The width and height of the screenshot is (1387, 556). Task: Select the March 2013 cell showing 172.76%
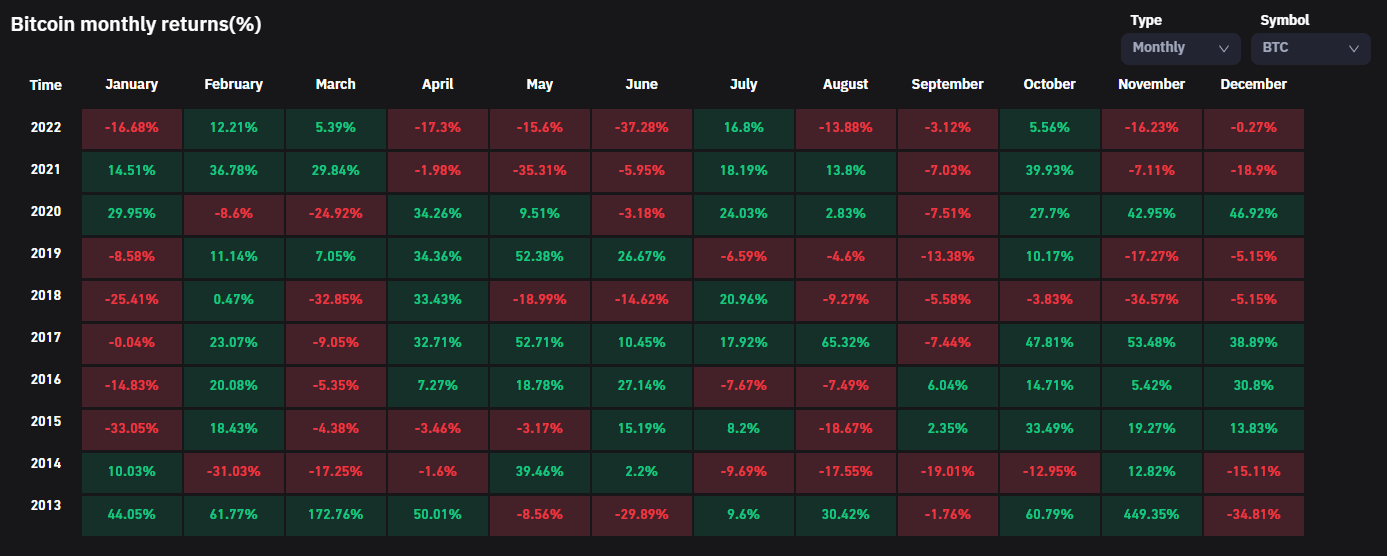pyautogui.click(x=336, y=515)
